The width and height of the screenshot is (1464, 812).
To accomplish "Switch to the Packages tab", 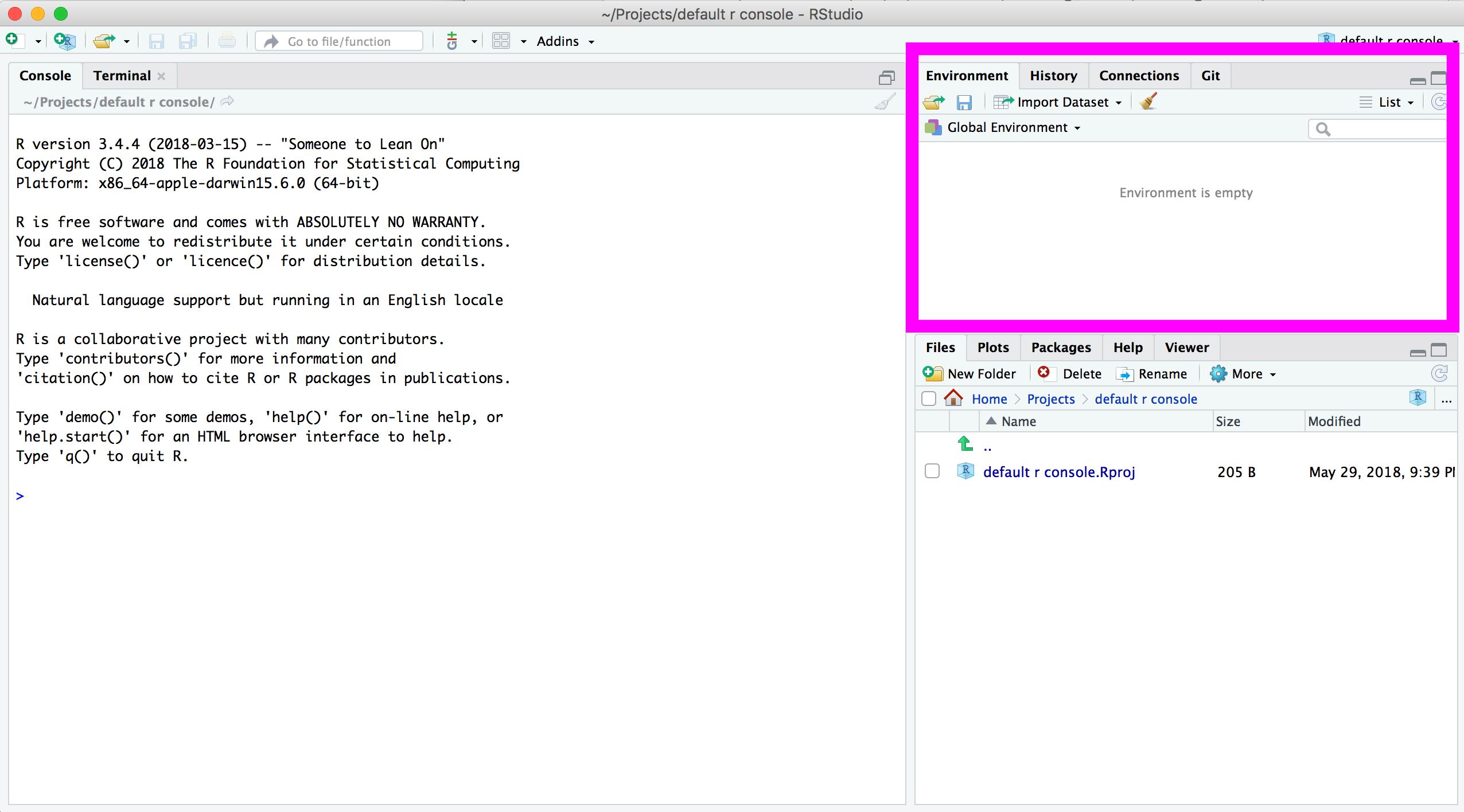I will click(1061, 348).
